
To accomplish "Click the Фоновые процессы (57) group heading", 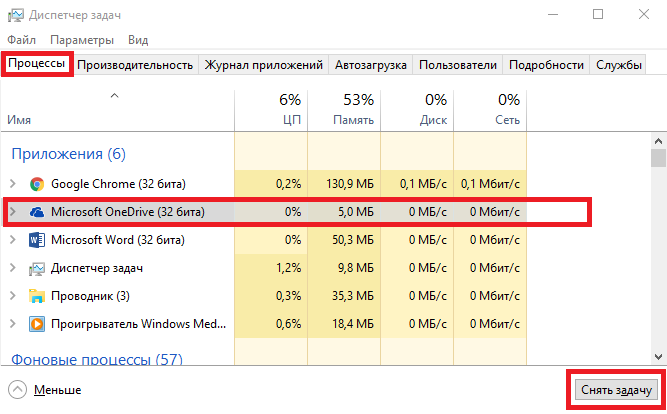I will tap(97, 359).
